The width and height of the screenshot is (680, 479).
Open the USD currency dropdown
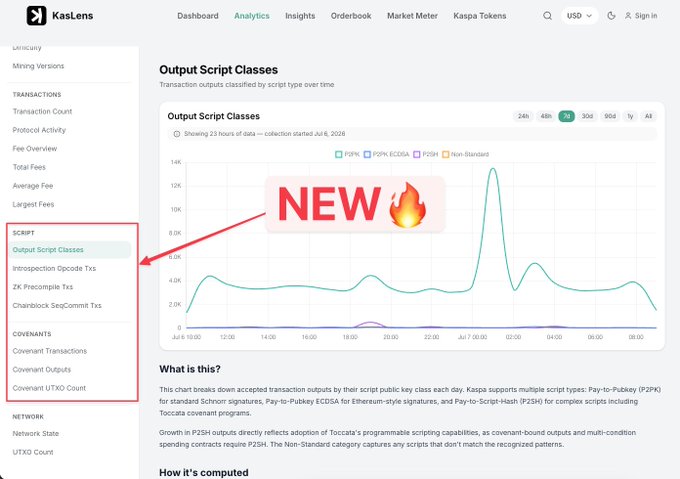(x=579, y=16)
